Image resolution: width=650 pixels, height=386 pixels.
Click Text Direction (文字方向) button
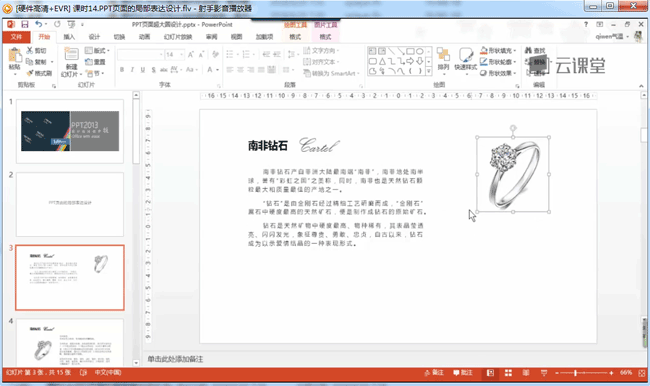coord(321,51)
